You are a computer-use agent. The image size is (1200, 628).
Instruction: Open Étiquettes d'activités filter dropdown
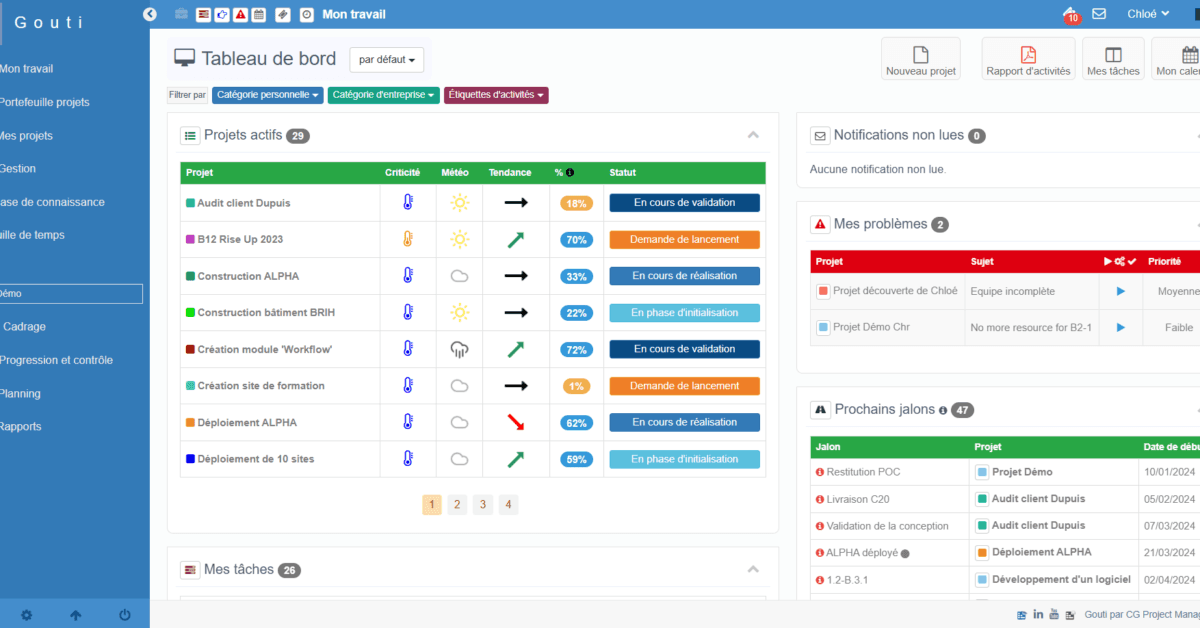pyautogui.click(x=496, y=95)
